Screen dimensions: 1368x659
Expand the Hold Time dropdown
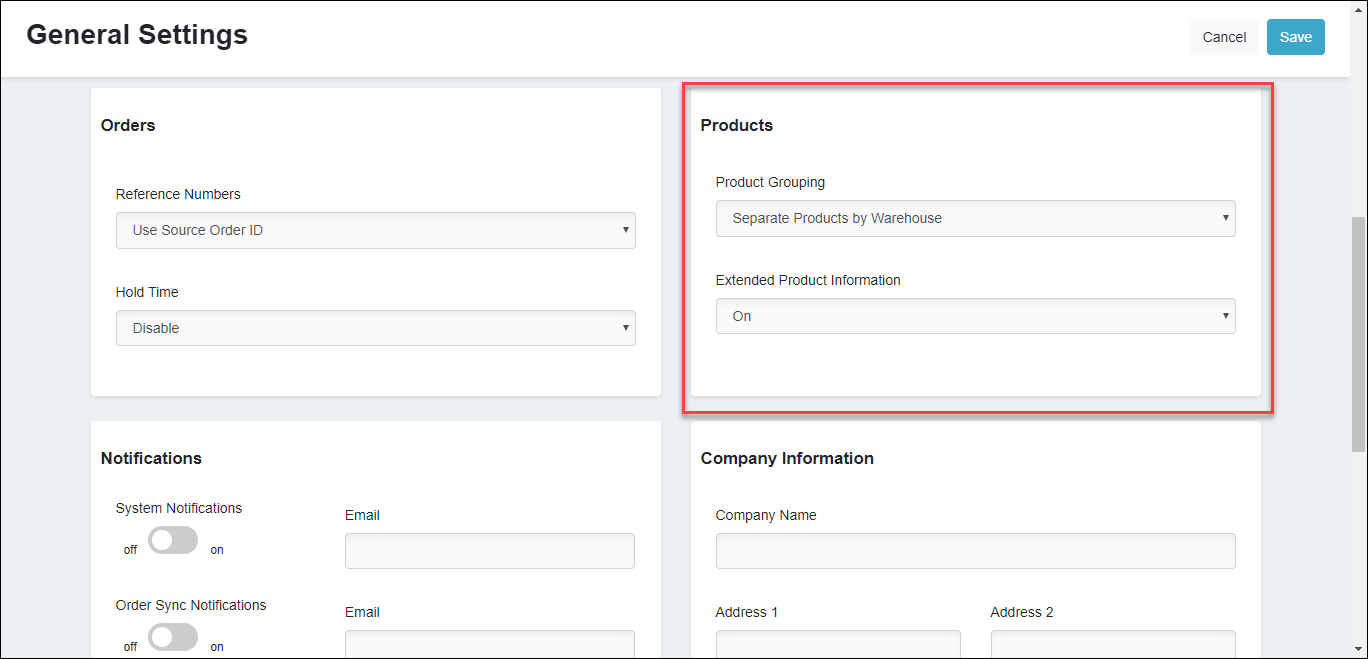(375, 328)
